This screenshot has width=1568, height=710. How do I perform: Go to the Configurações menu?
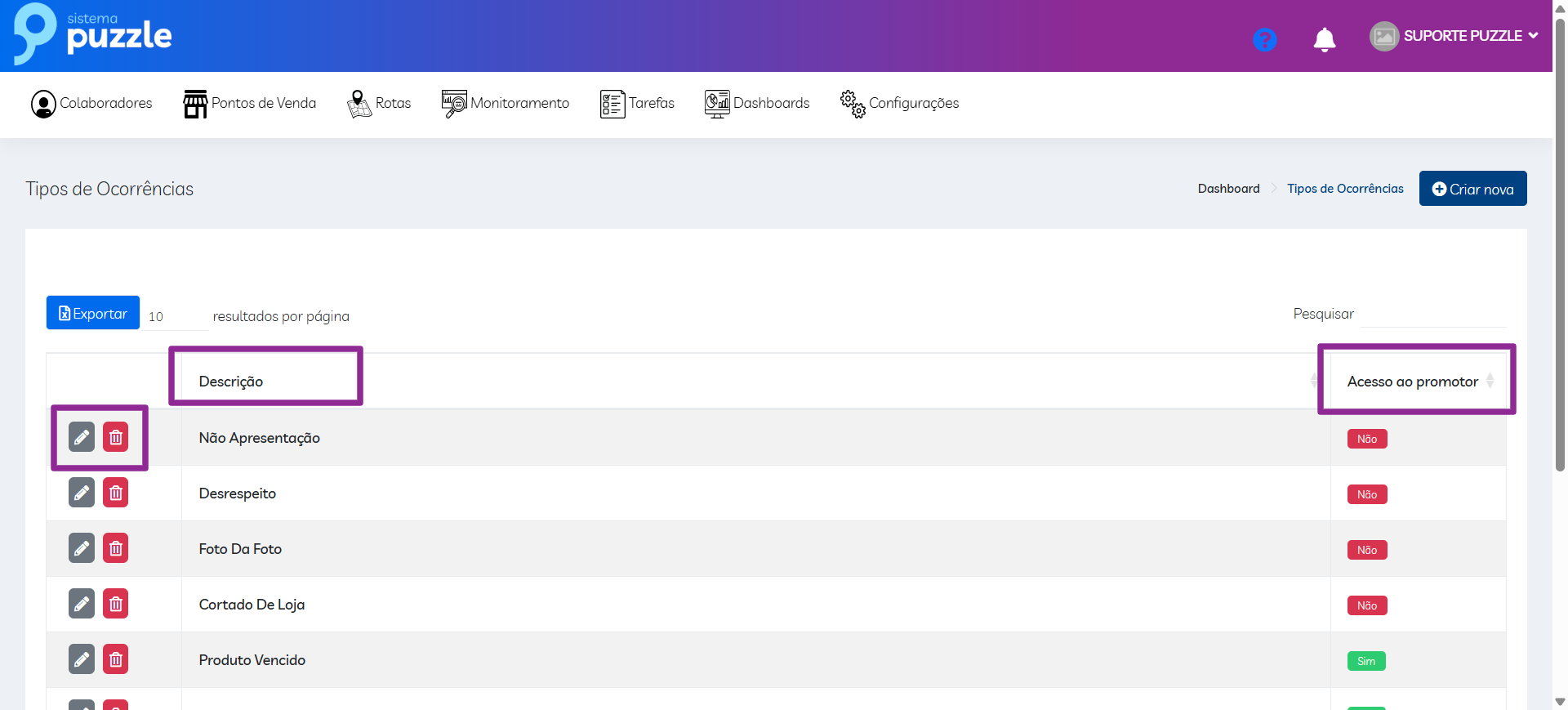[899, 104]
